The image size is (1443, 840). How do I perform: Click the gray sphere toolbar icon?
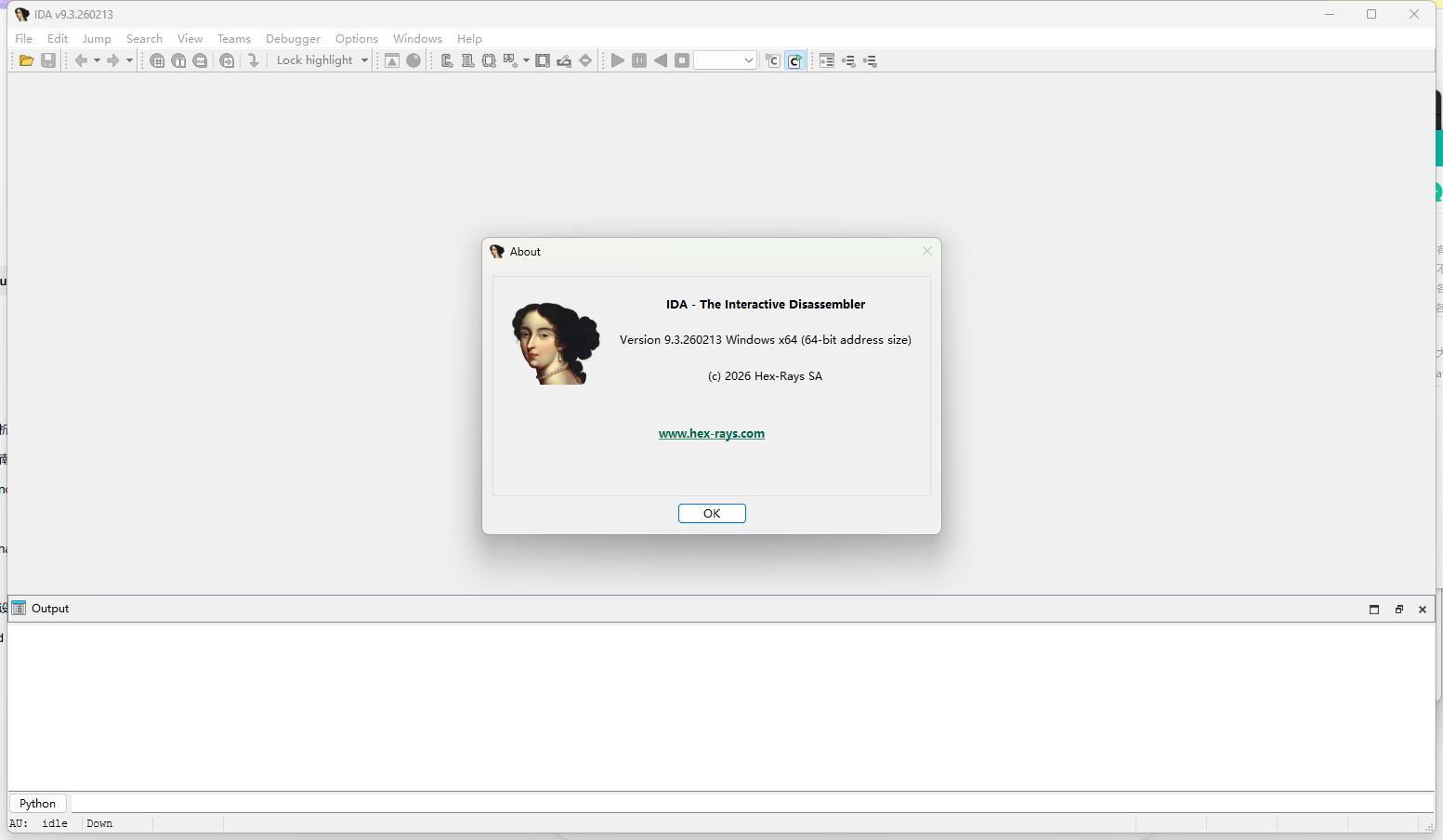coord(413,60)
